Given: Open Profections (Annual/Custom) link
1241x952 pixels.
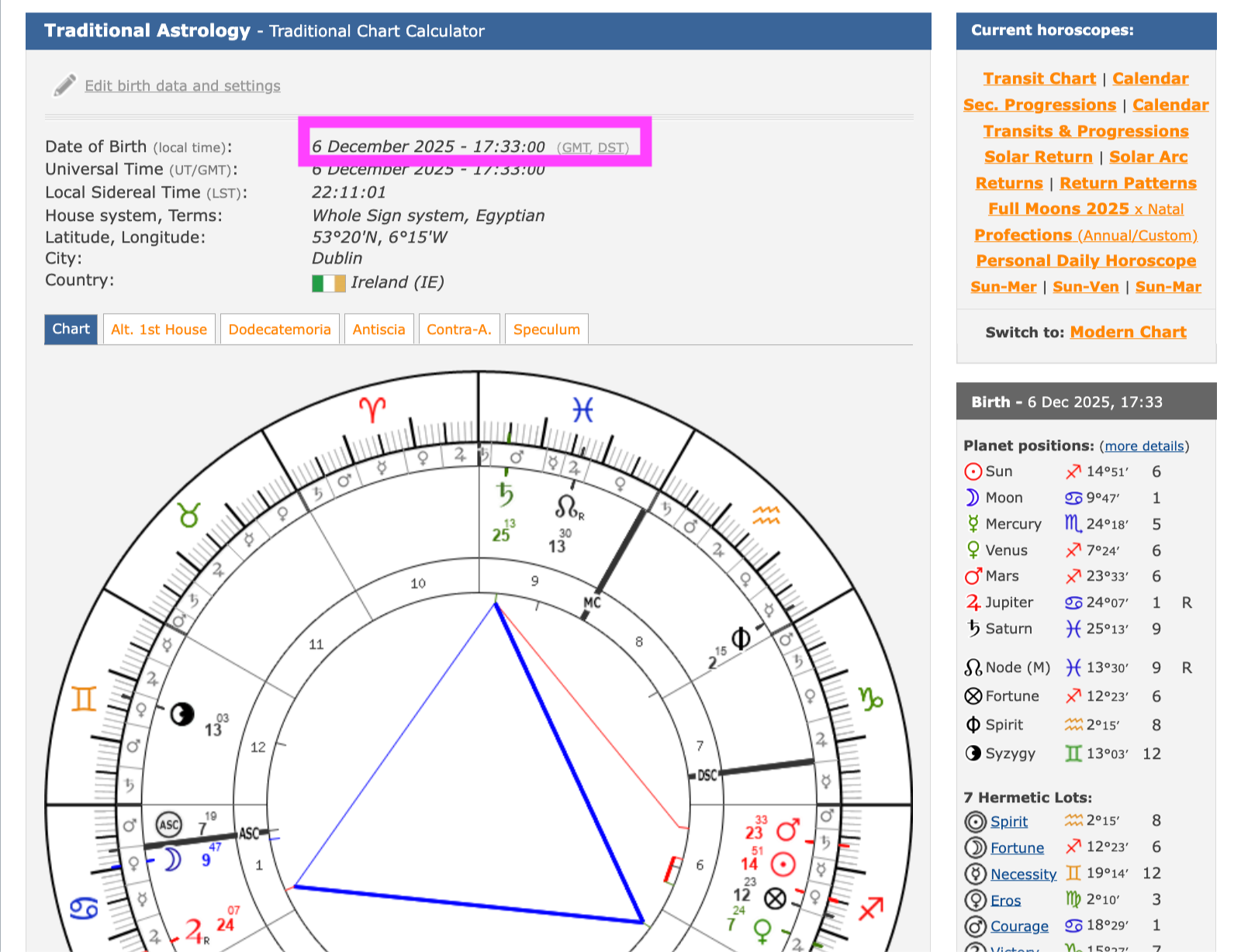Looking at the screenshot, I should [1086, 235].
